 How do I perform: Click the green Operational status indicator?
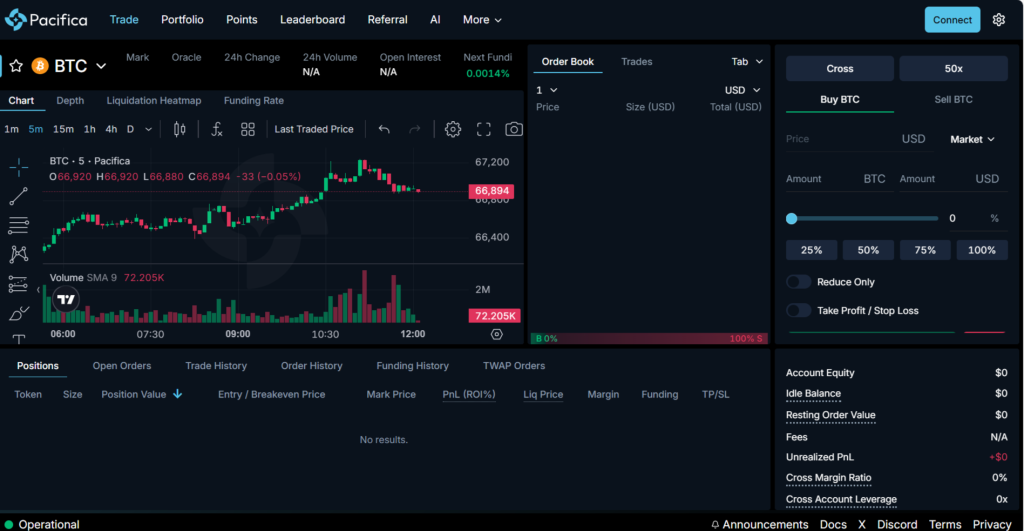9,524
